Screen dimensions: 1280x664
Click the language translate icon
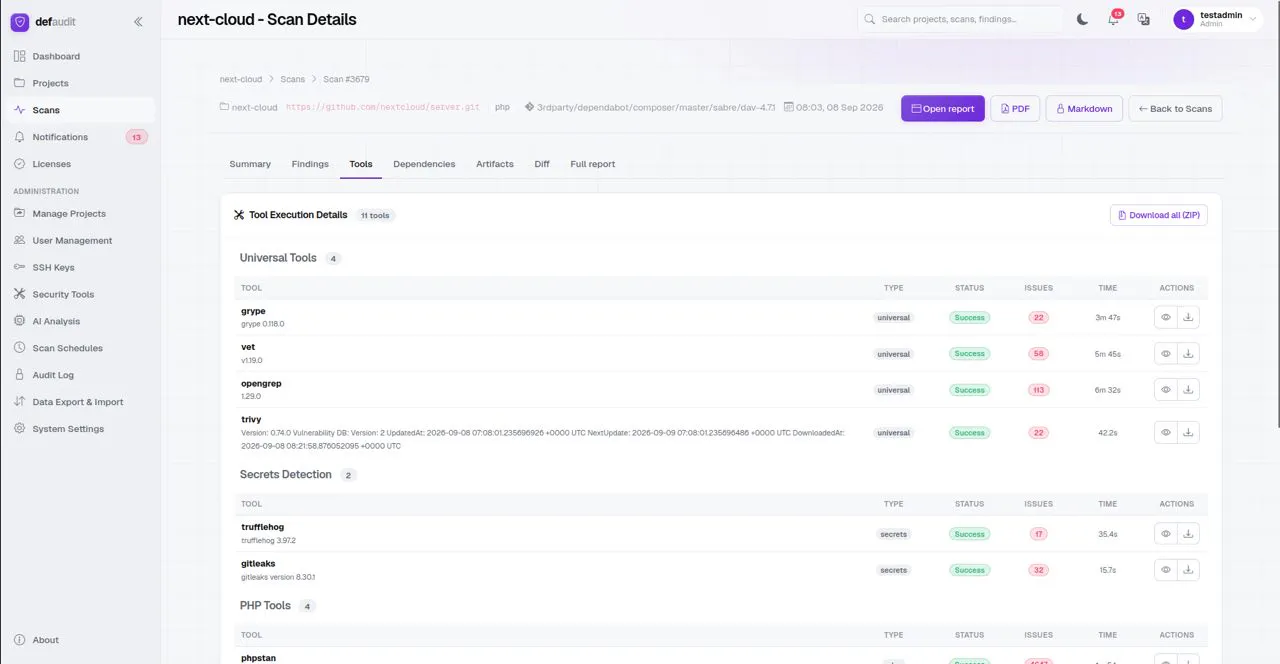tap(1143, 19)
